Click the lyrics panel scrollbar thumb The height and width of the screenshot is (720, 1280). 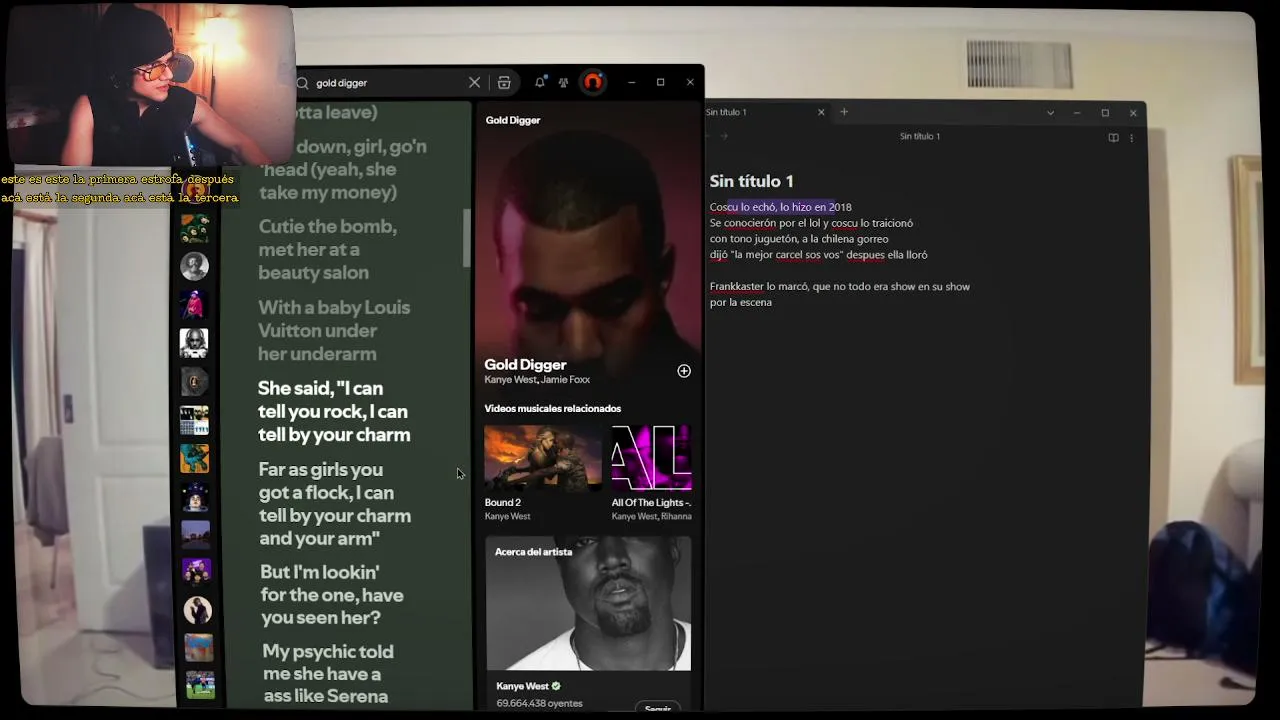click(466, 239)
